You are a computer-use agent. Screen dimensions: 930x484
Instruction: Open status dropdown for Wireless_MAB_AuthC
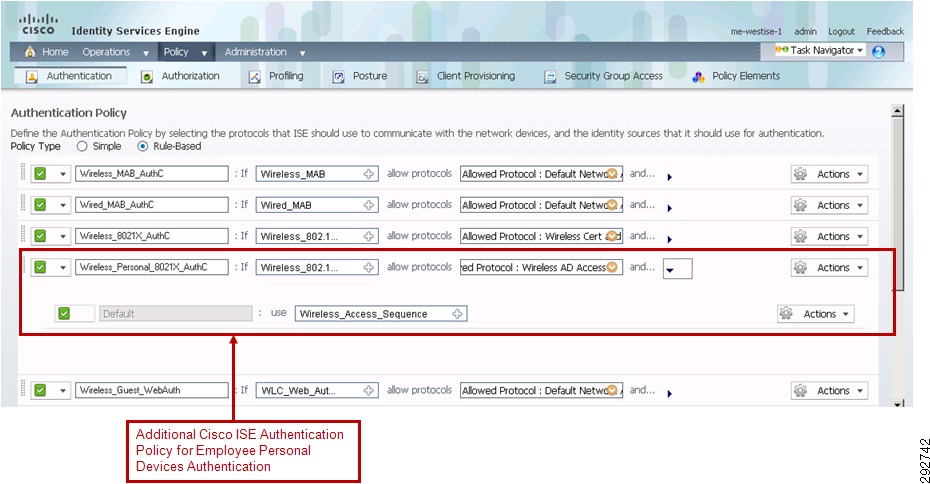(x=62, y=174)
